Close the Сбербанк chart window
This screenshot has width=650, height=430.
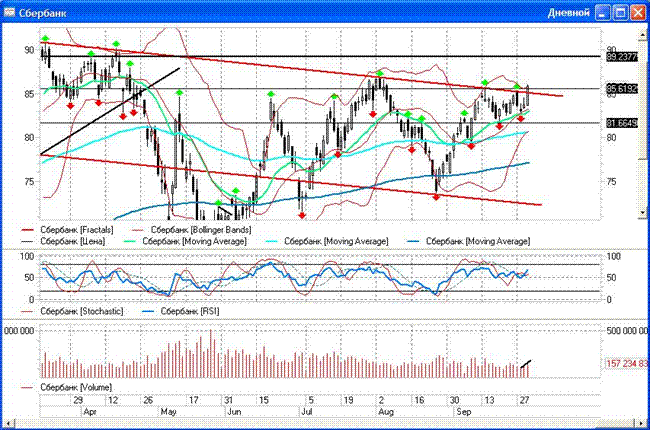click(x=638, y=13)
